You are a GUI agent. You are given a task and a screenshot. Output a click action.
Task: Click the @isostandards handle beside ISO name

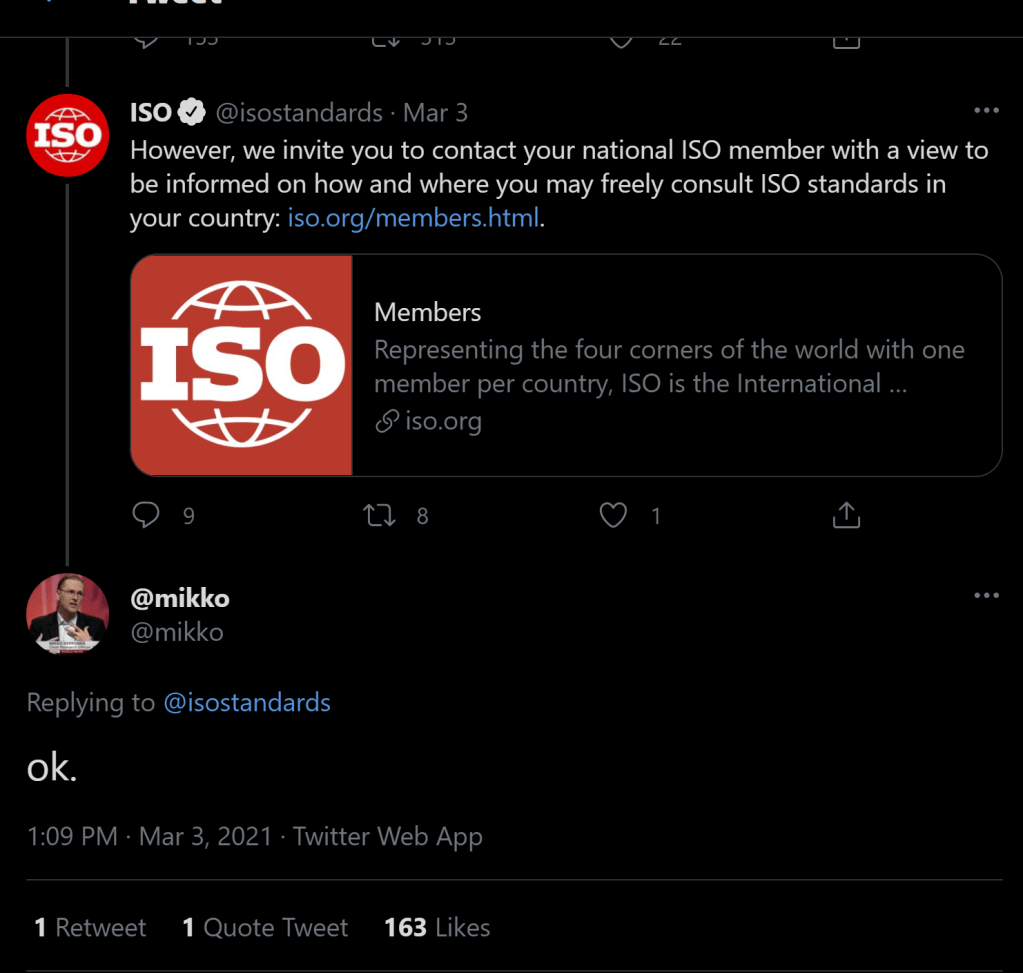point(299,113)
